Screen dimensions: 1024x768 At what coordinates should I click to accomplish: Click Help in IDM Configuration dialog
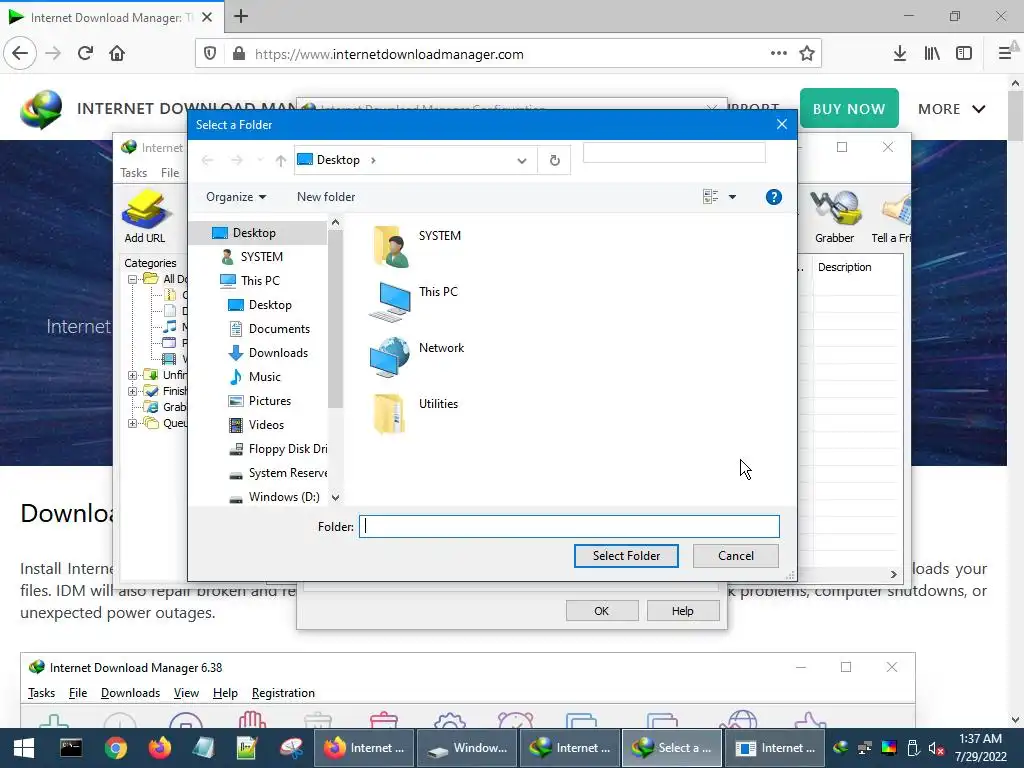click(x=682, y=611)
